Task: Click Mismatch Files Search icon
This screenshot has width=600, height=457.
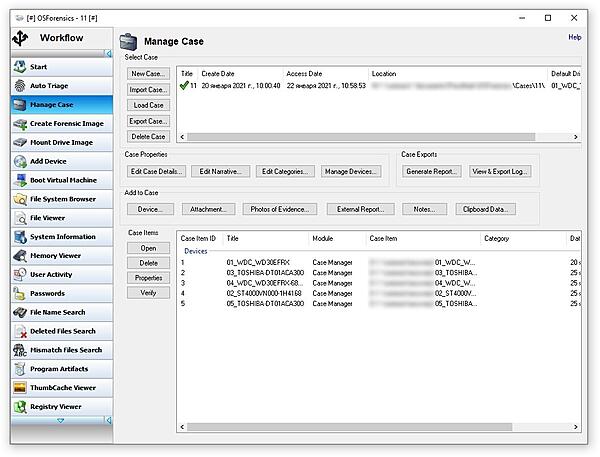Action: click(x=20, y=350)
